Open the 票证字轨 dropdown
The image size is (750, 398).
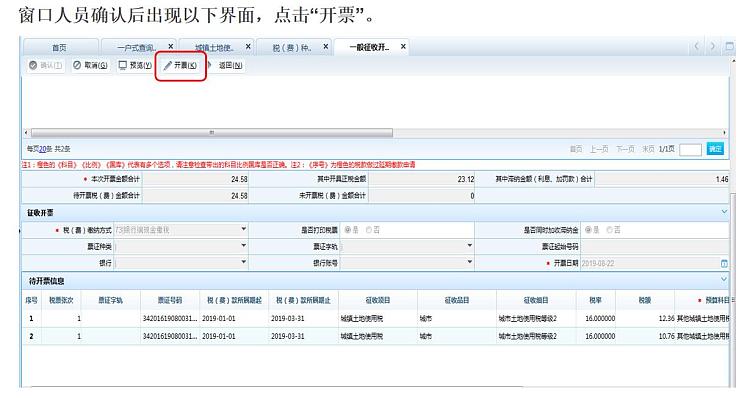(470, 246)
